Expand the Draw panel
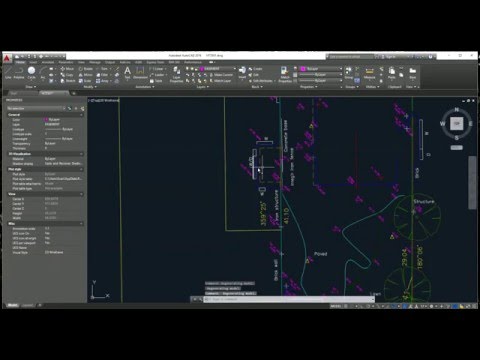The image size is (480, 360). 31,87
